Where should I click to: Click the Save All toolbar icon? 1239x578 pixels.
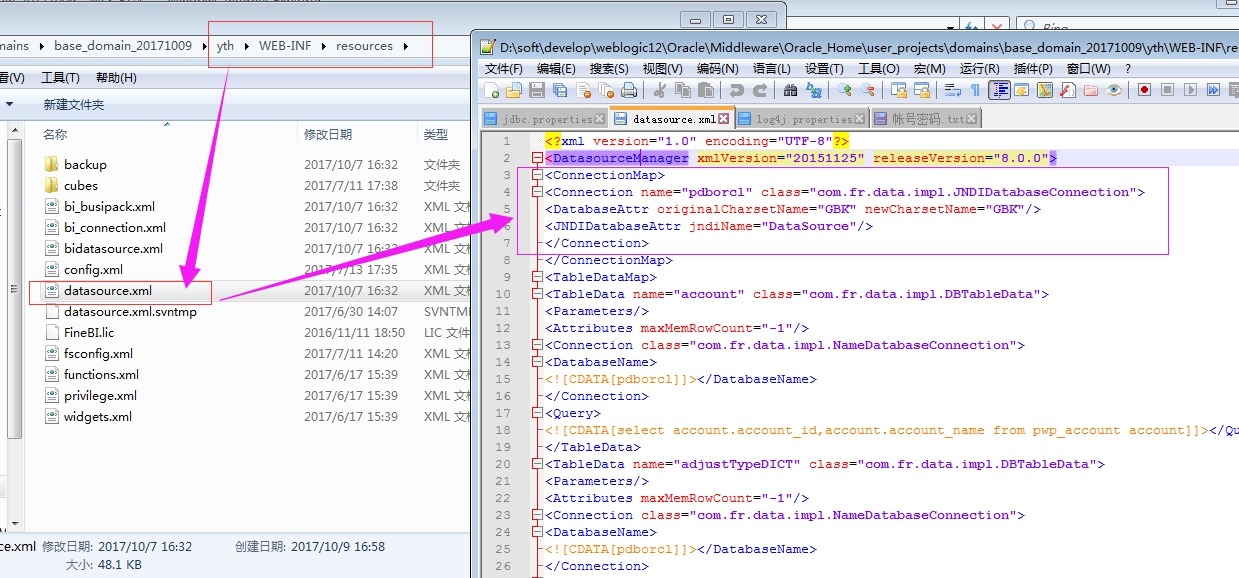point(559,90)
